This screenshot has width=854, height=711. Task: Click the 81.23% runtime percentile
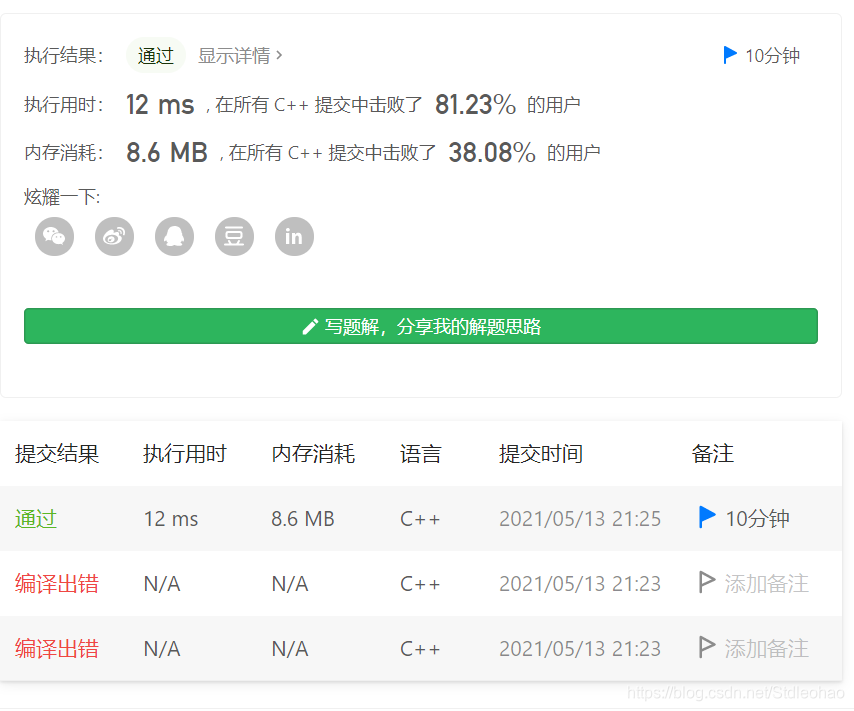(x=475, y=104)
